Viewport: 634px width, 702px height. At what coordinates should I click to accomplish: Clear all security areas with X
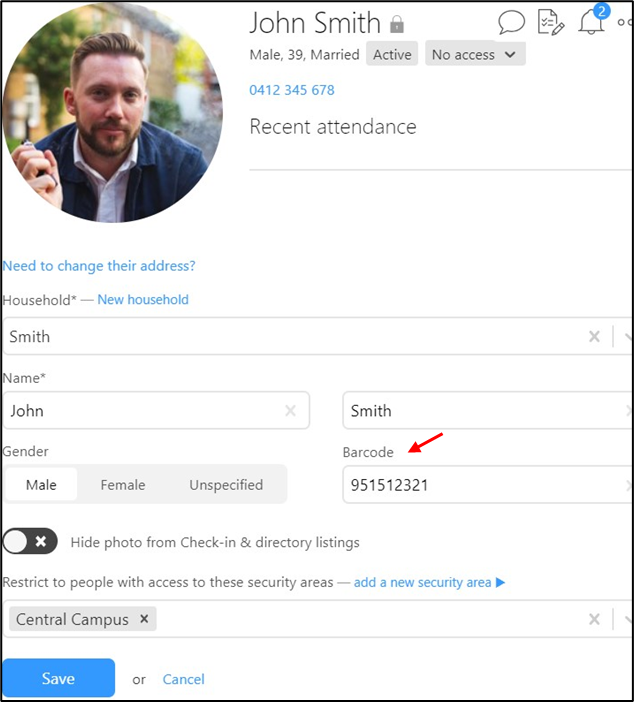point(594,619)
